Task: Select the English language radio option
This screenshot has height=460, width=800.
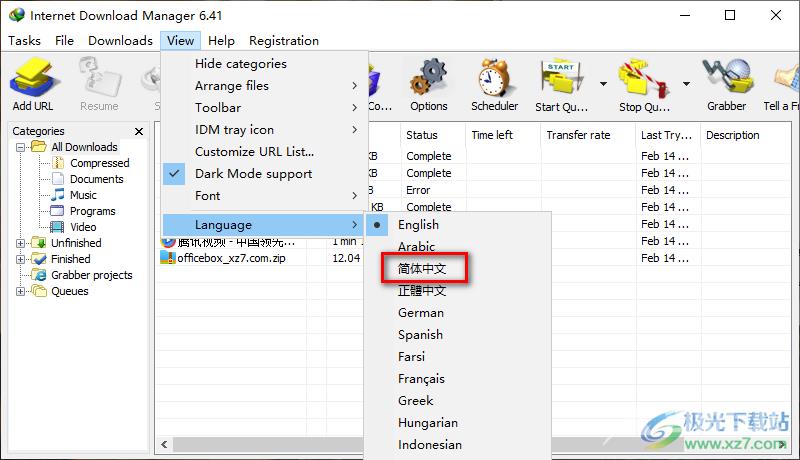Action: click(377, 224)
